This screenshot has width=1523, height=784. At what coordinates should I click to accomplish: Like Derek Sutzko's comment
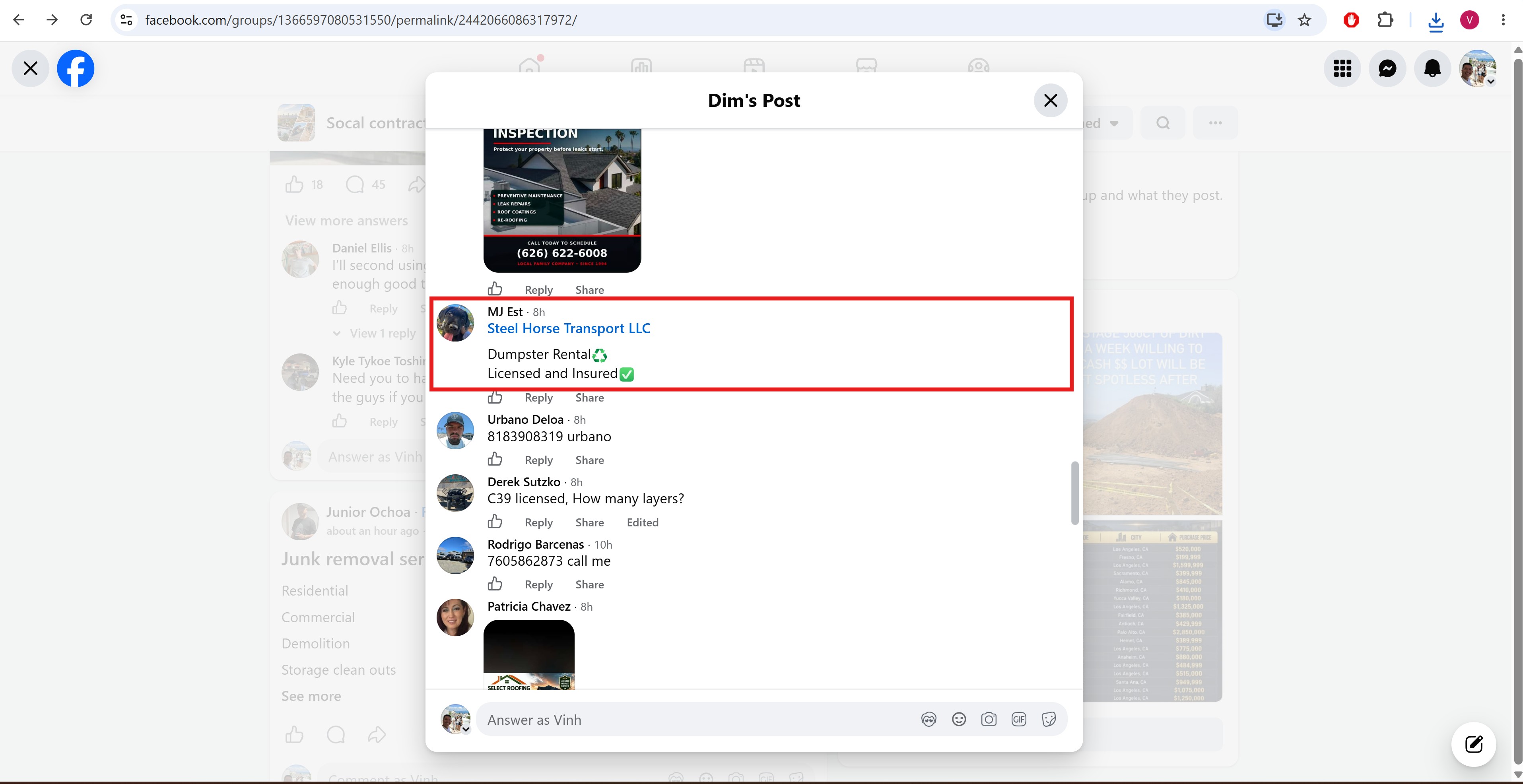click(495, 522)
